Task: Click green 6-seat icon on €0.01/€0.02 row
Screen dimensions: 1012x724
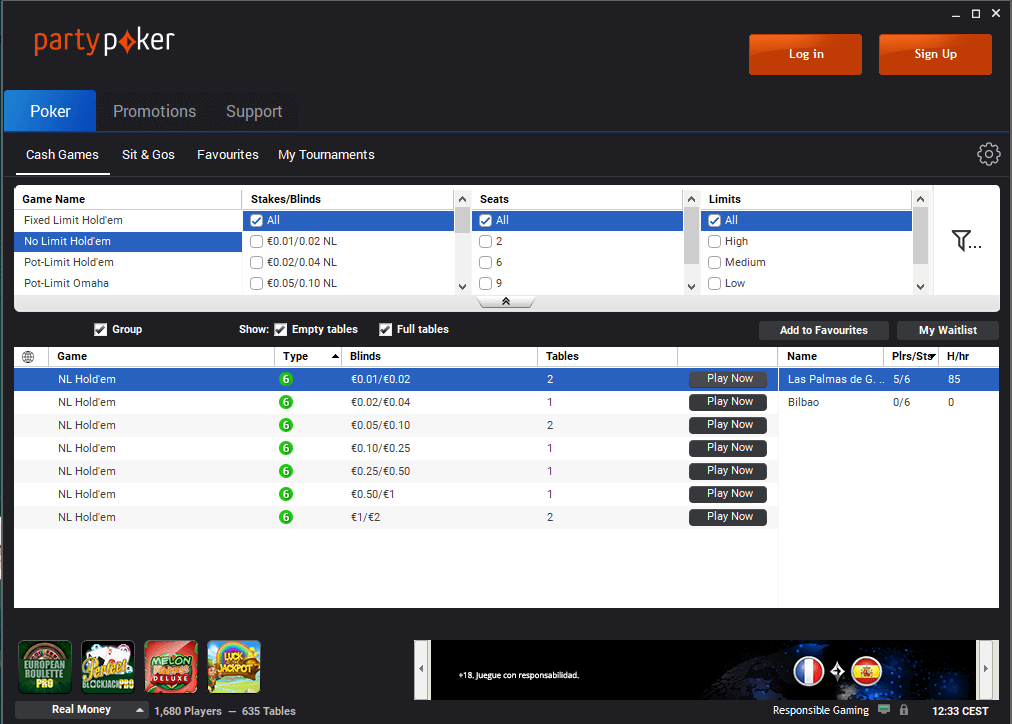Action: tap(286, 379)
